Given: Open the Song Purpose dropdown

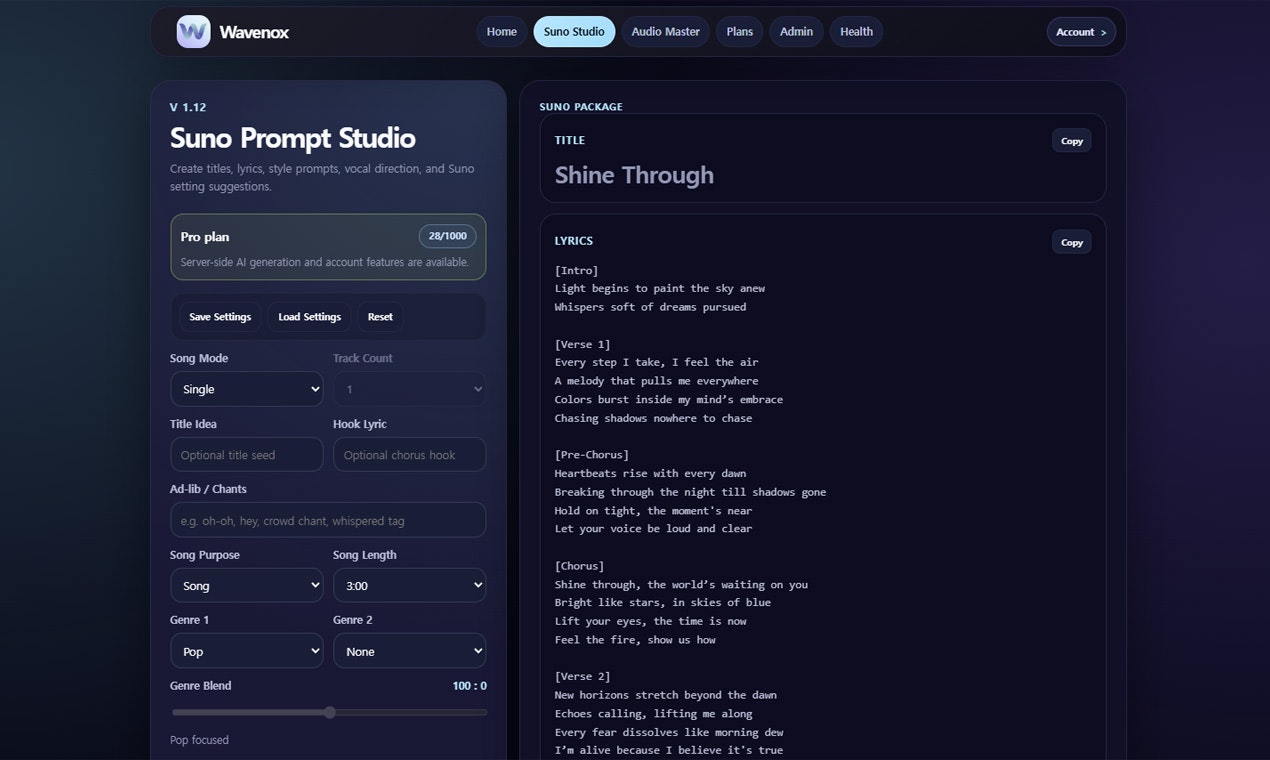Looking at the screenshot, I should click(247, 586).
